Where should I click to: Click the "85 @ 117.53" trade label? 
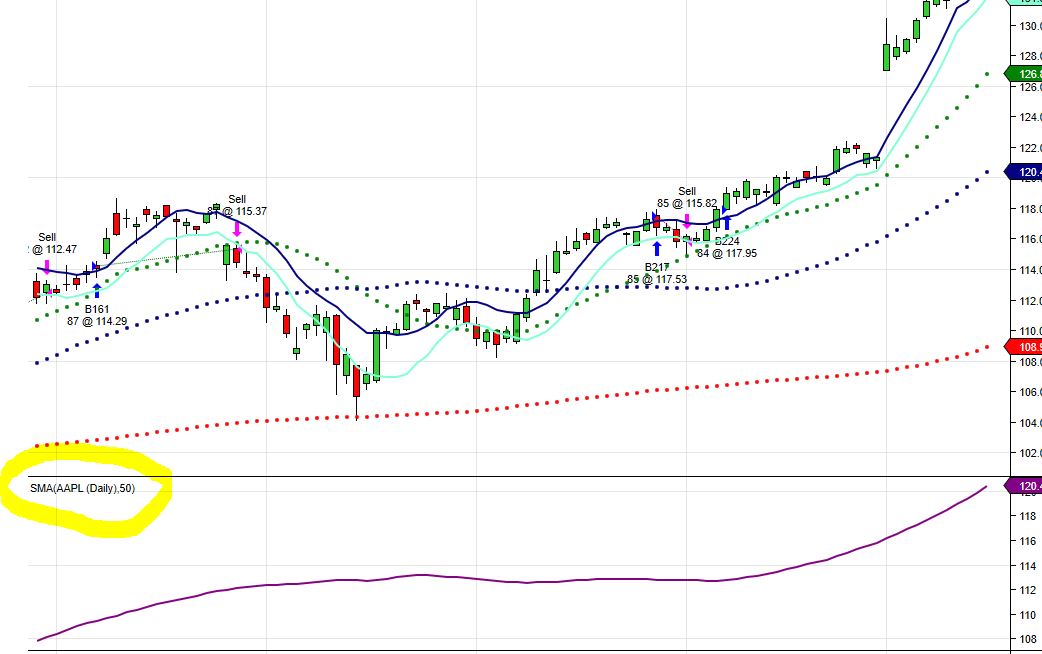tap(657, 279)
